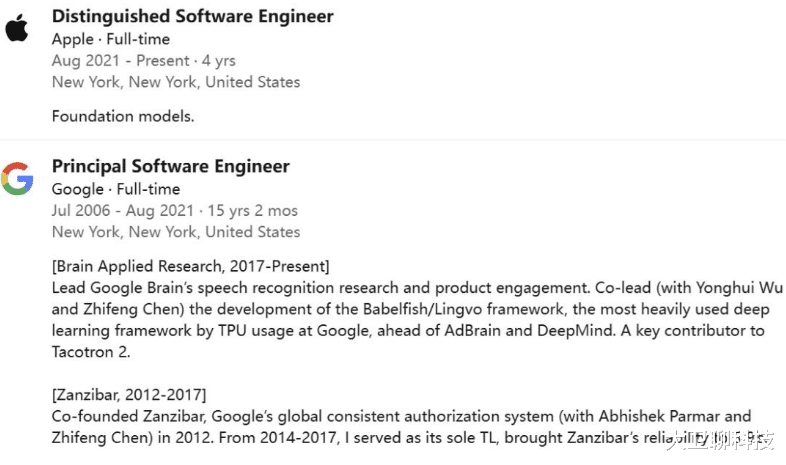This screenshot has width=786, height=465.
Task: Click the "[Zanzibar, 2012-2017]" section heading
Action: 128,395
